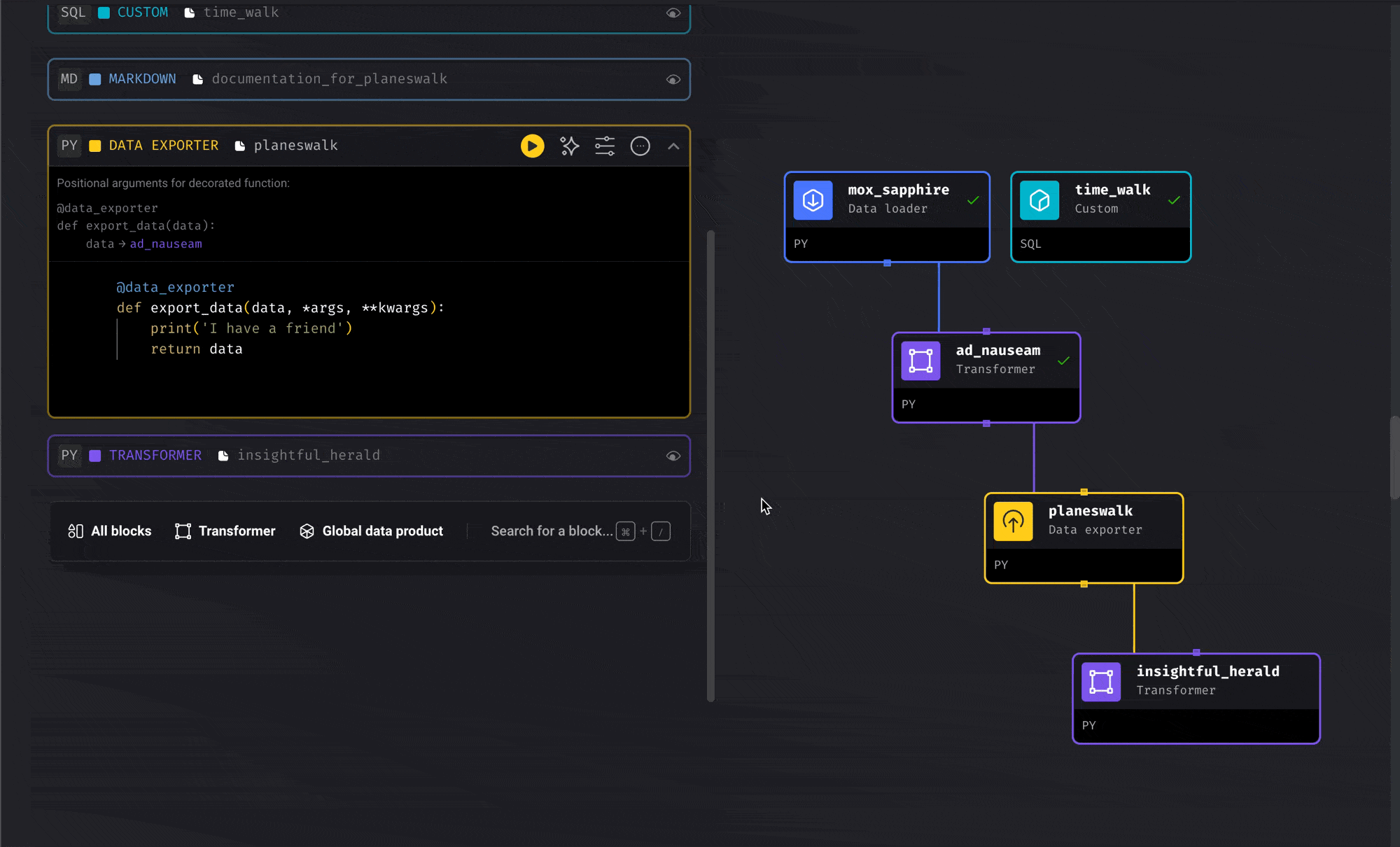Click the purple TRANSFORMER color square

tap(95, 456)
